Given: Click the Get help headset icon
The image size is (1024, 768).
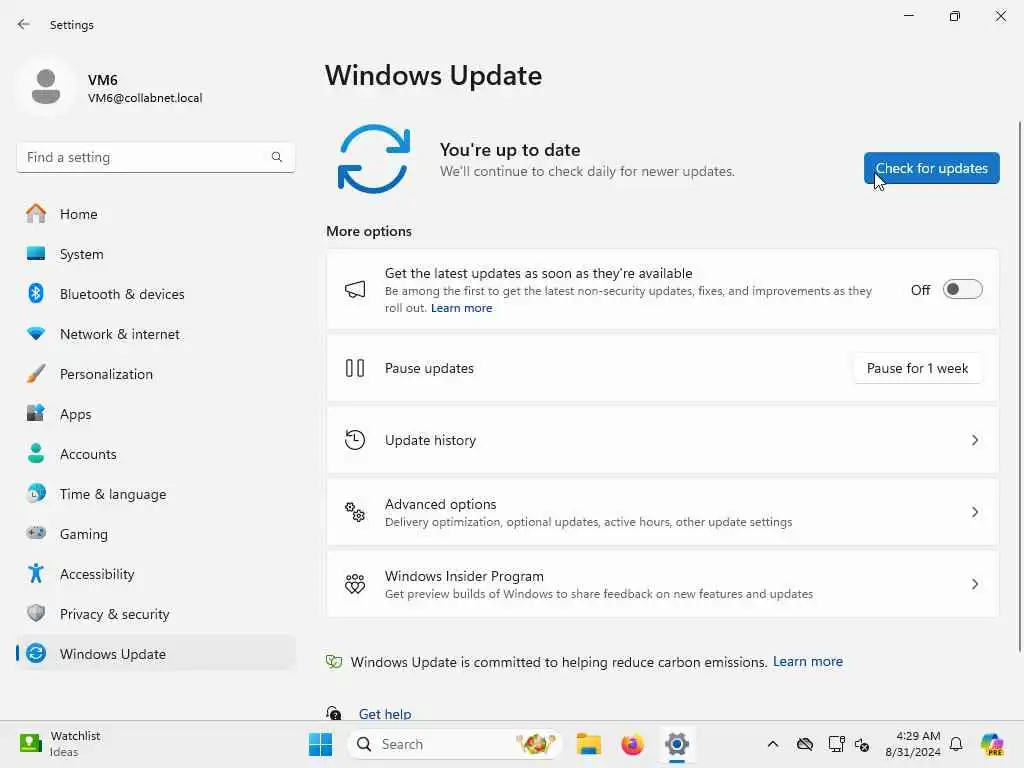Looking at the screenshot, I should [x=334, y=713].
